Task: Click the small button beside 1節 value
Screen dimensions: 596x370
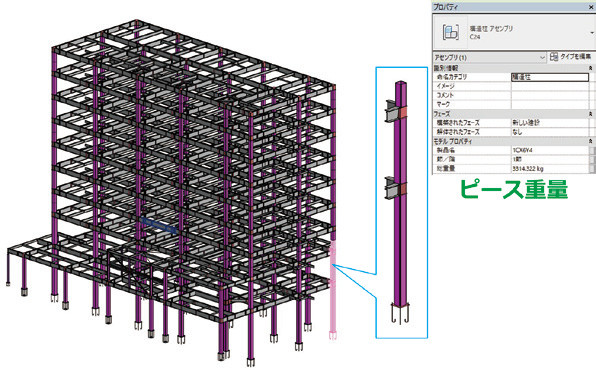Action: point(592,159)
